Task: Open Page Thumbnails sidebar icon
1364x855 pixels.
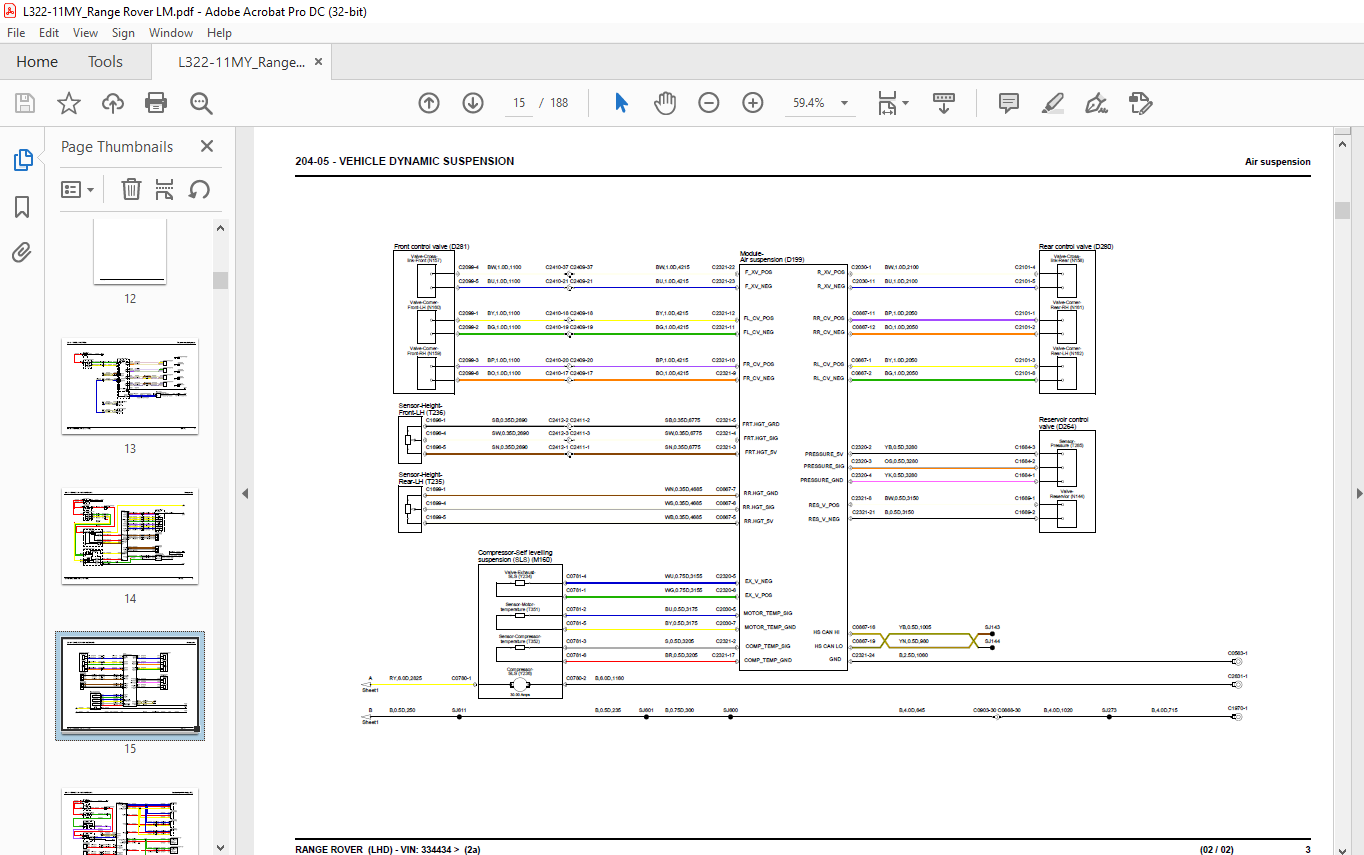Action: [x=22, y=160]
